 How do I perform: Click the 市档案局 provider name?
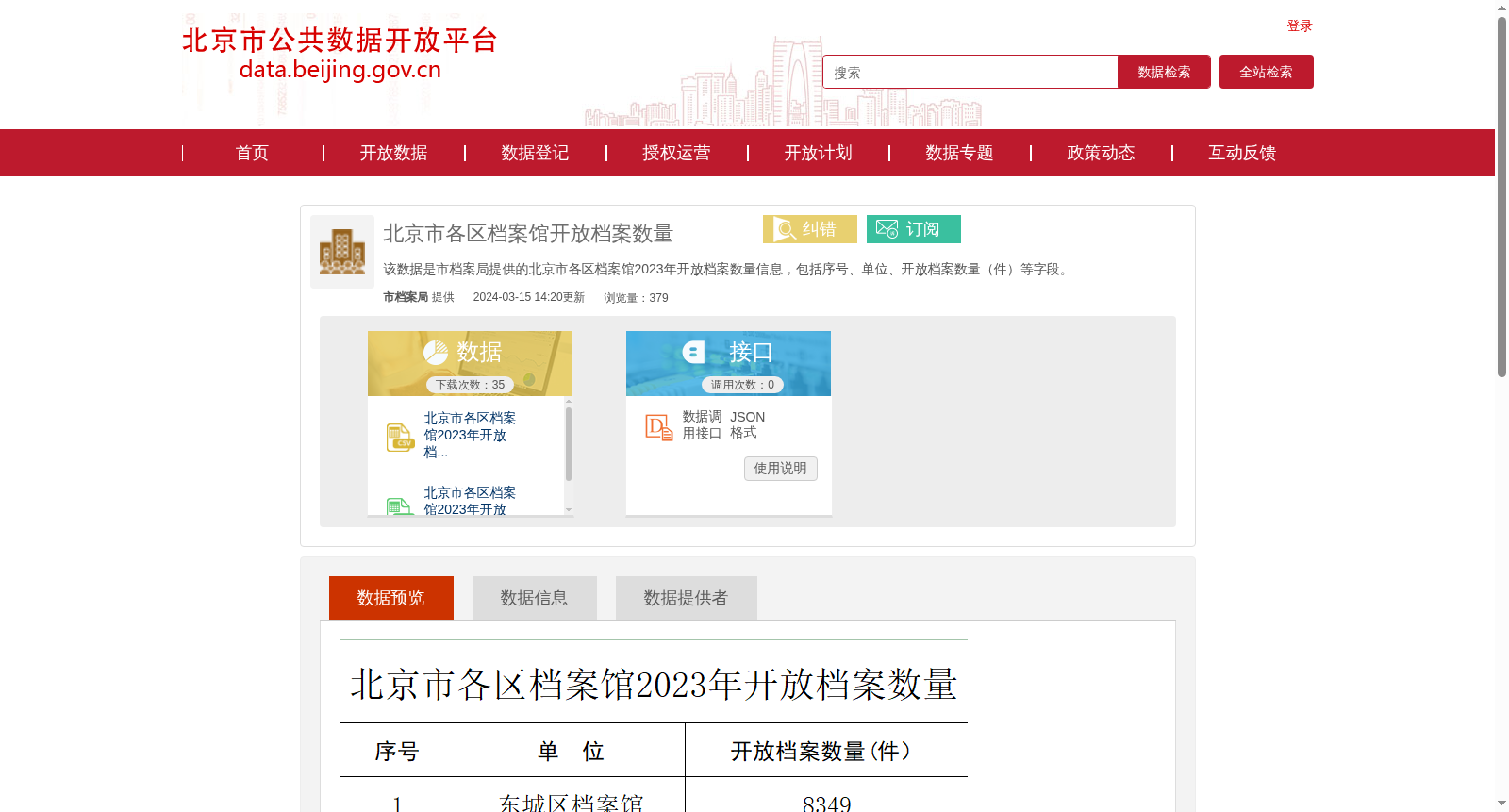point(406,297)
